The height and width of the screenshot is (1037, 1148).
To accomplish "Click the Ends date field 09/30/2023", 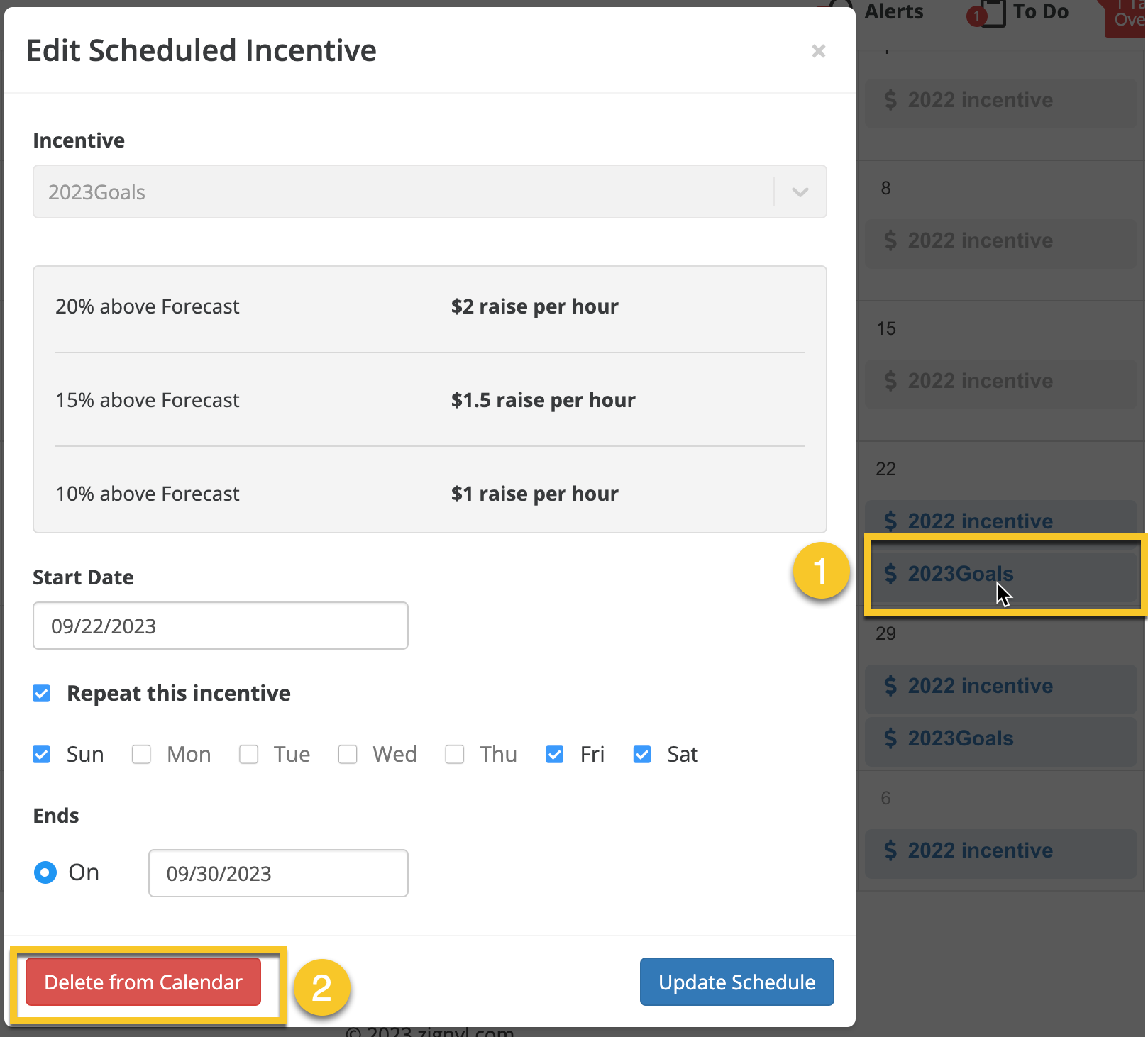I will pos(277,873).
